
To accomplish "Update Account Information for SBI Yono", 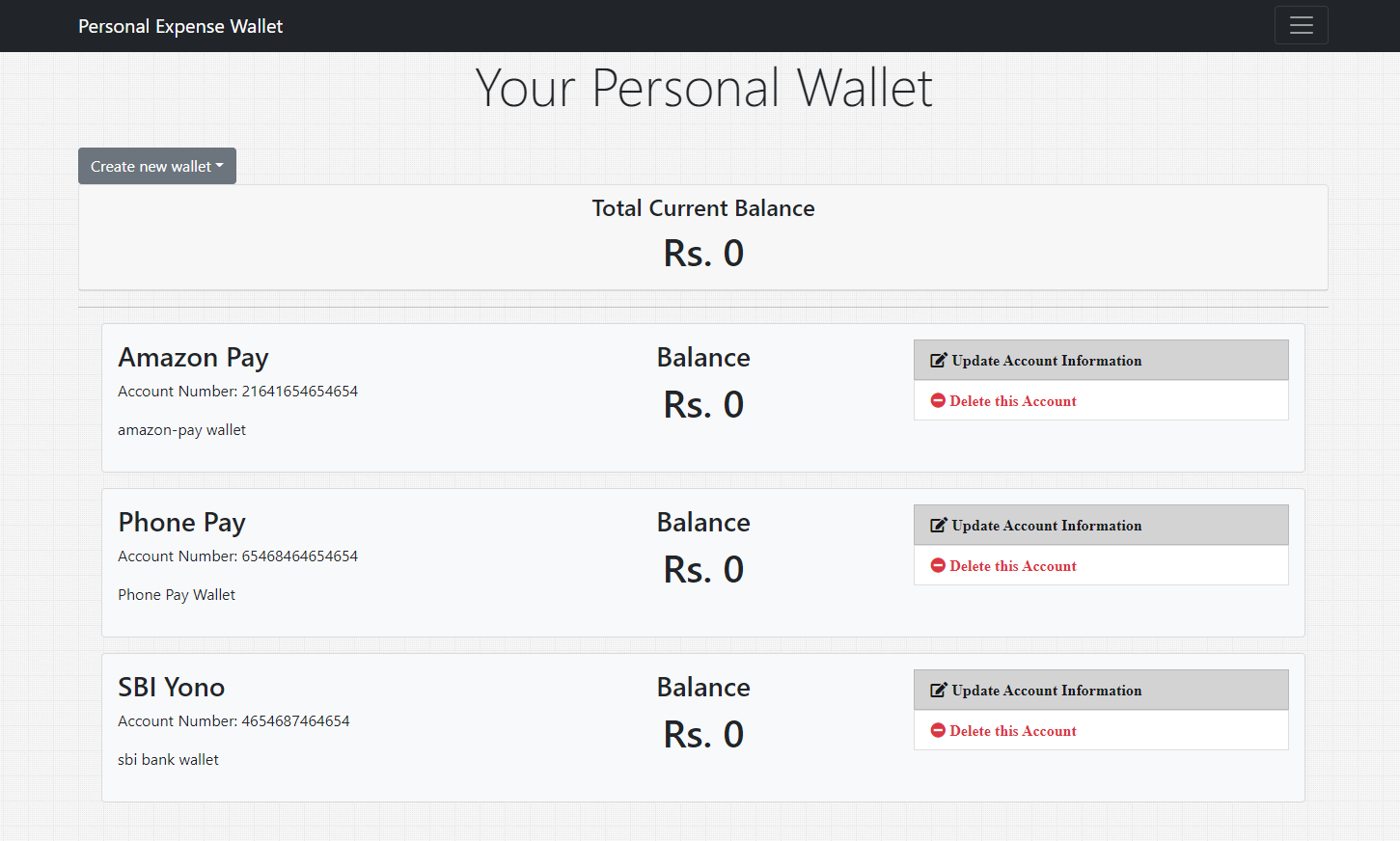I will click(1046, 691).
